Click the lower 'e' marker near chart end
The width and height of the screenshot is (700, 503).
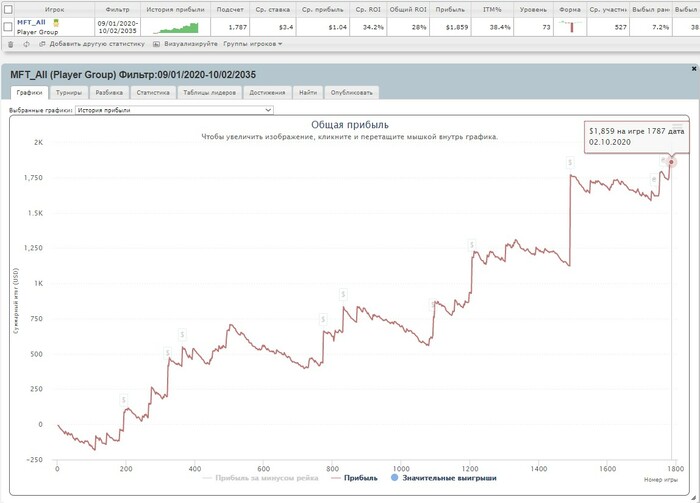tap(654, 180)
